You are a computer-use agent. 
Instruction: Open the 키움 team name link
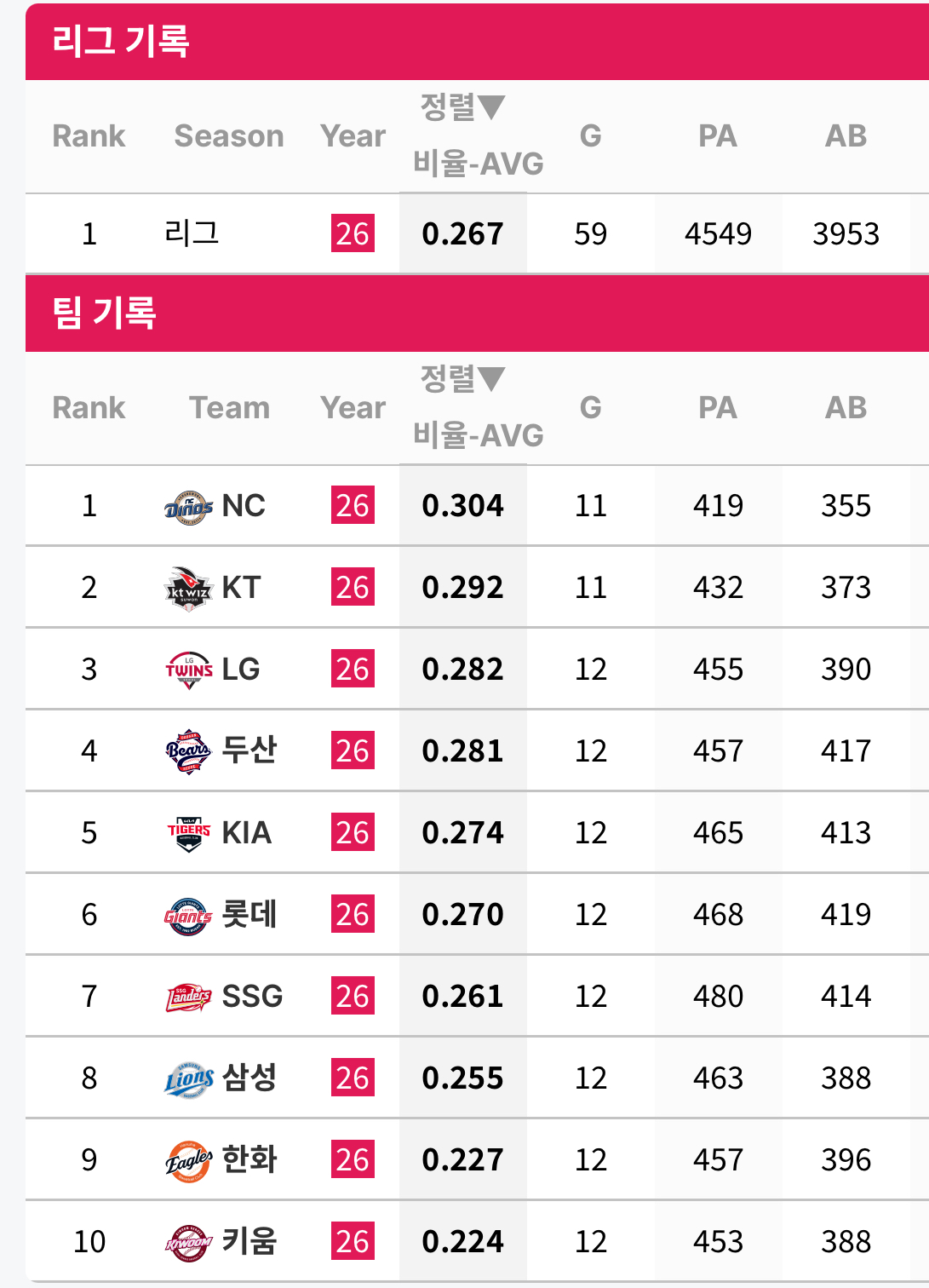tap(249, 1242)
